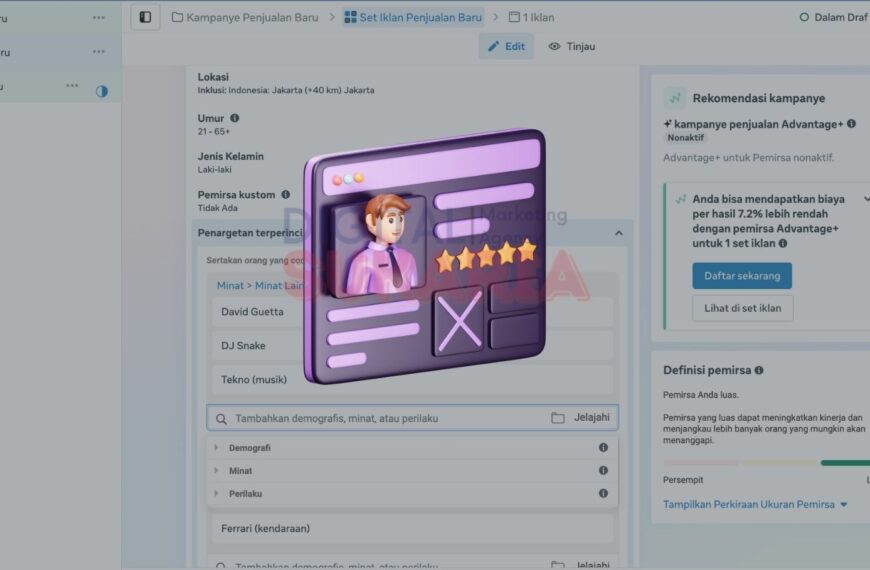Collapse the recommendation card chevron

pyautogui.click(x=866, y=199)
